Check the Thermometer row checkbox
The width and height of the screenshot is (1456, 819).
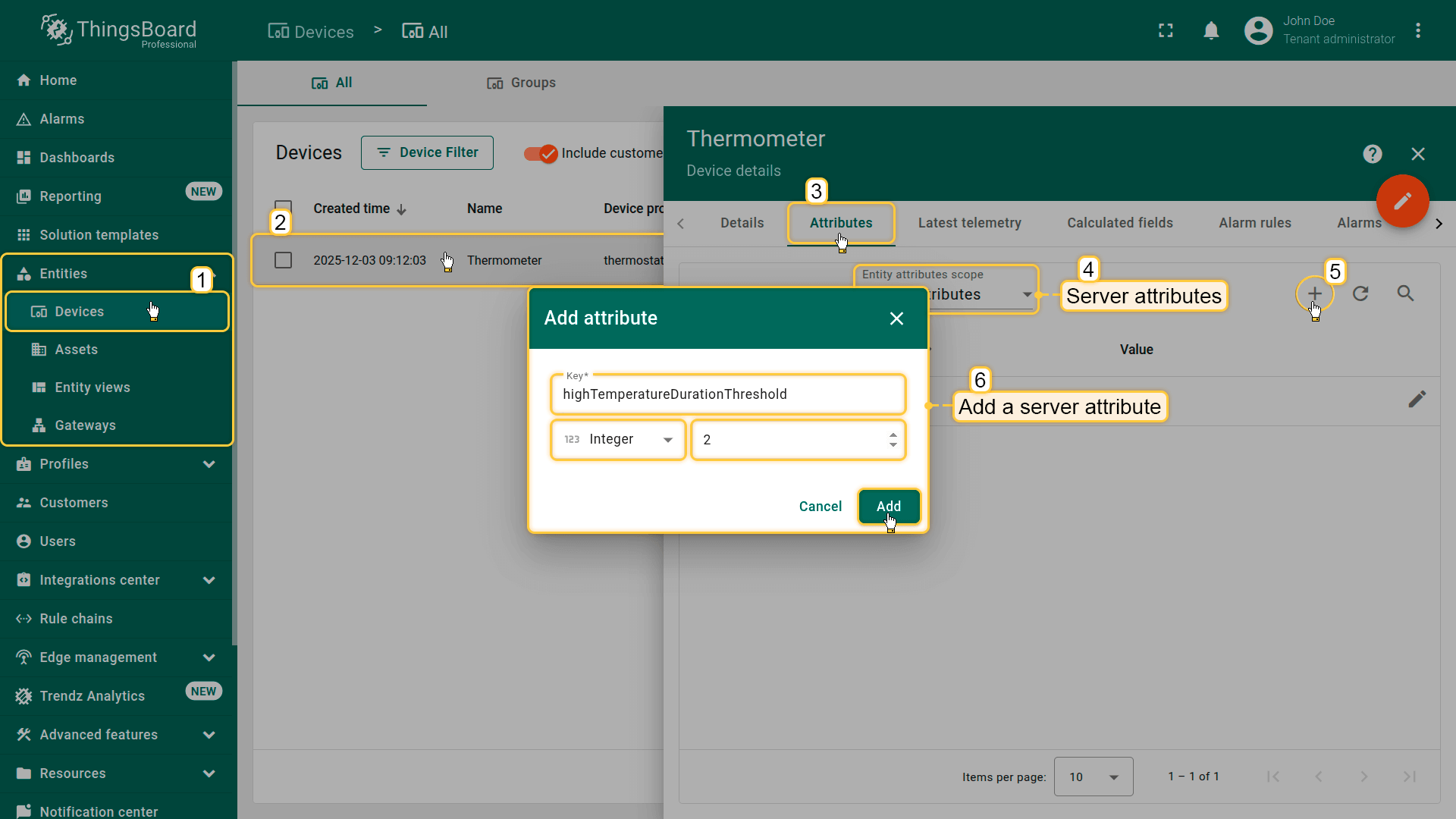click(283, 260)
